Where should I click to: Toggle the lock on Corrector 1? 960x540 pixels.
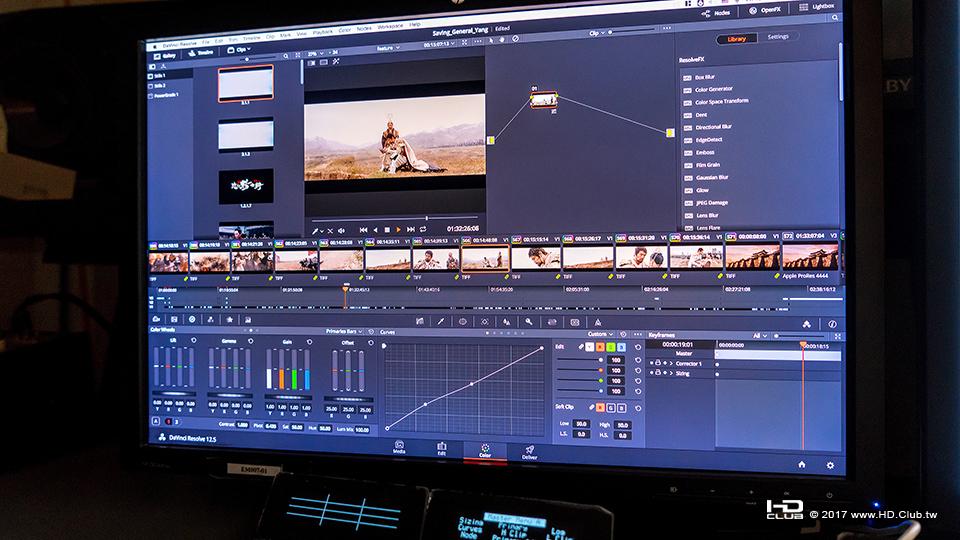coord(658,363)
